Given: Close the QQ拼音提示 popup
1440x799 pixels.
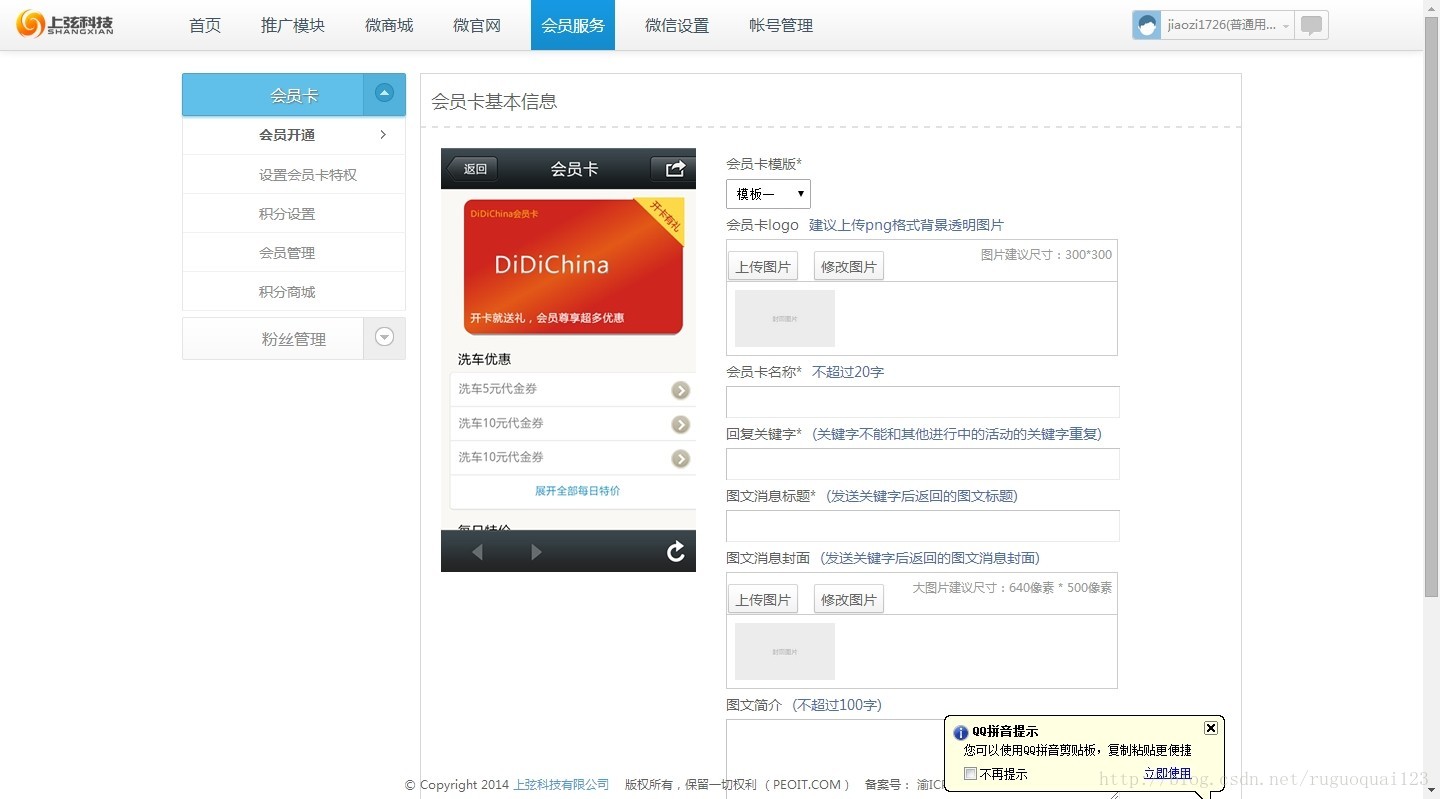Looking at the screenshot, I should (x=1210, y=728).
